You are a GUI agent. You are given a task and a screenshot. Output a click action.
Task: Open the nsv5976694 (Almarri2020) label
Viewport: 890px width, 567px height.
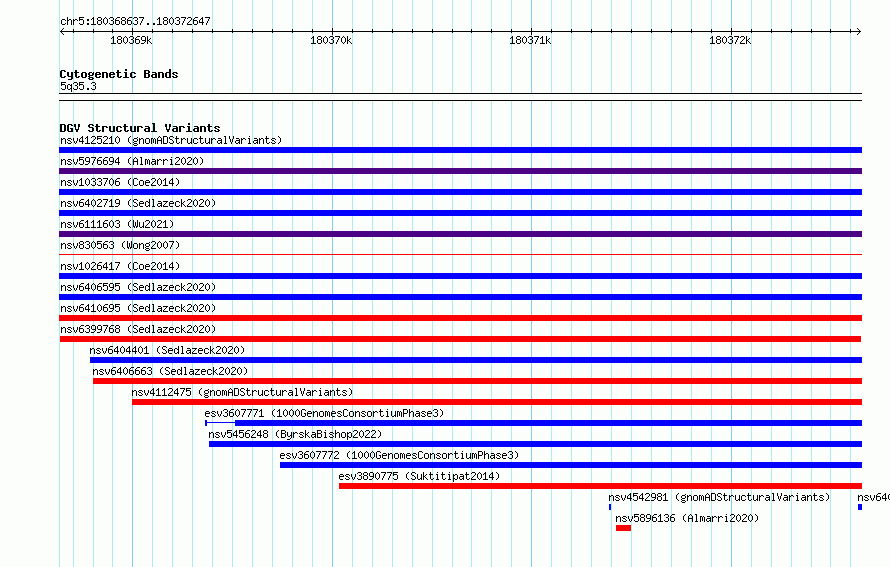click(132, 161)
